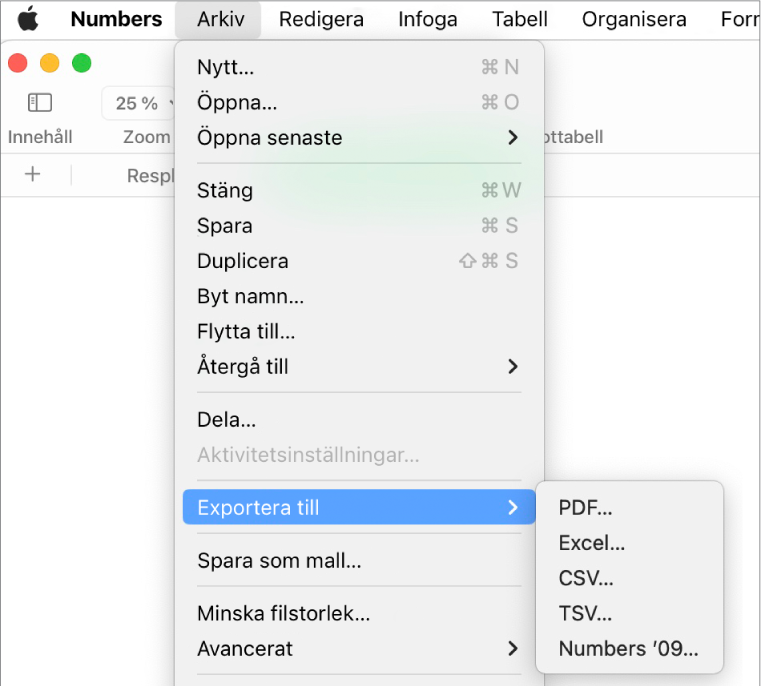
Task: Export to TSV… from submenu
Action: click(629, 614)
